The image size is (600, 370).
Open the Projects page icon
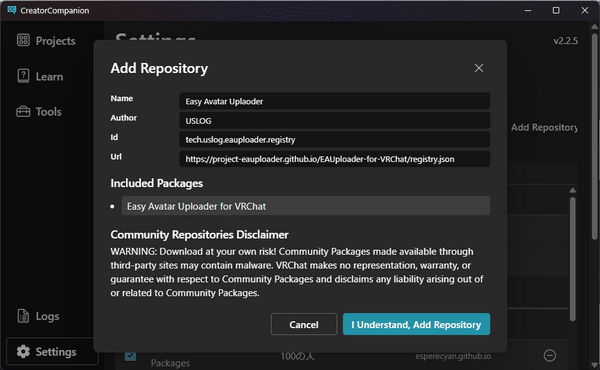[23, 40]
